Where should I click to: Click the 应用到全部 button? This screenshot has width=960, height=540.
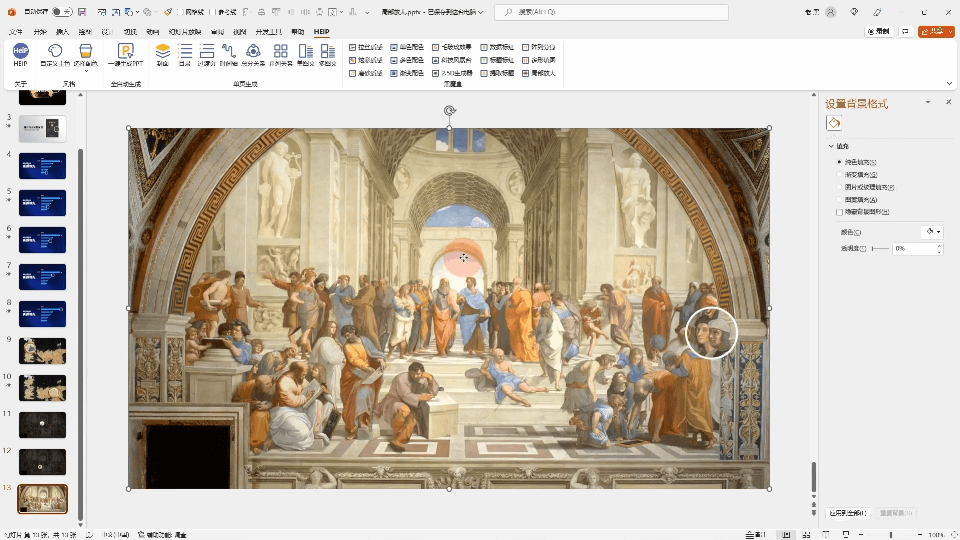pyautogui.click(x=848, y=513)
